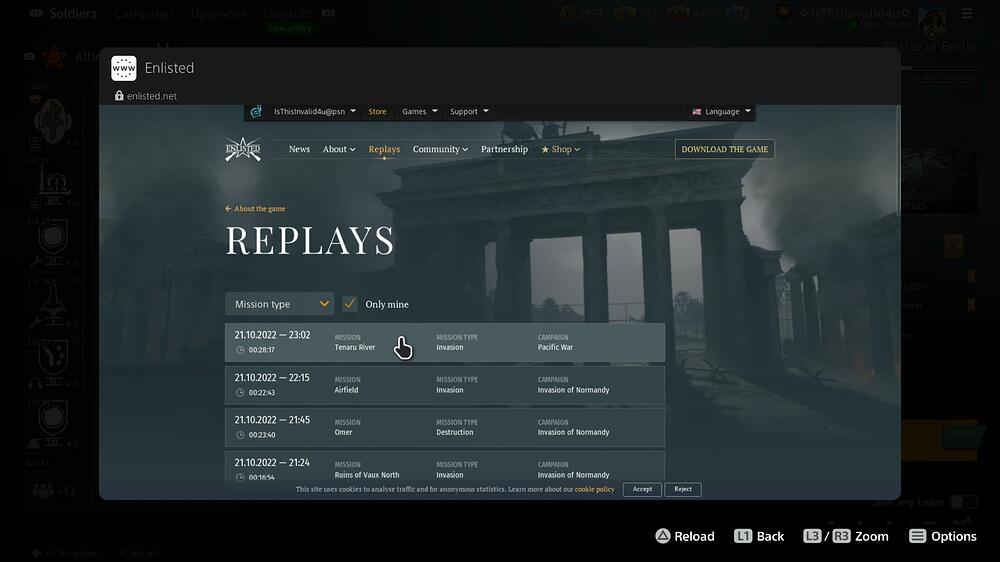Toggle the Join any team switch

963,502
